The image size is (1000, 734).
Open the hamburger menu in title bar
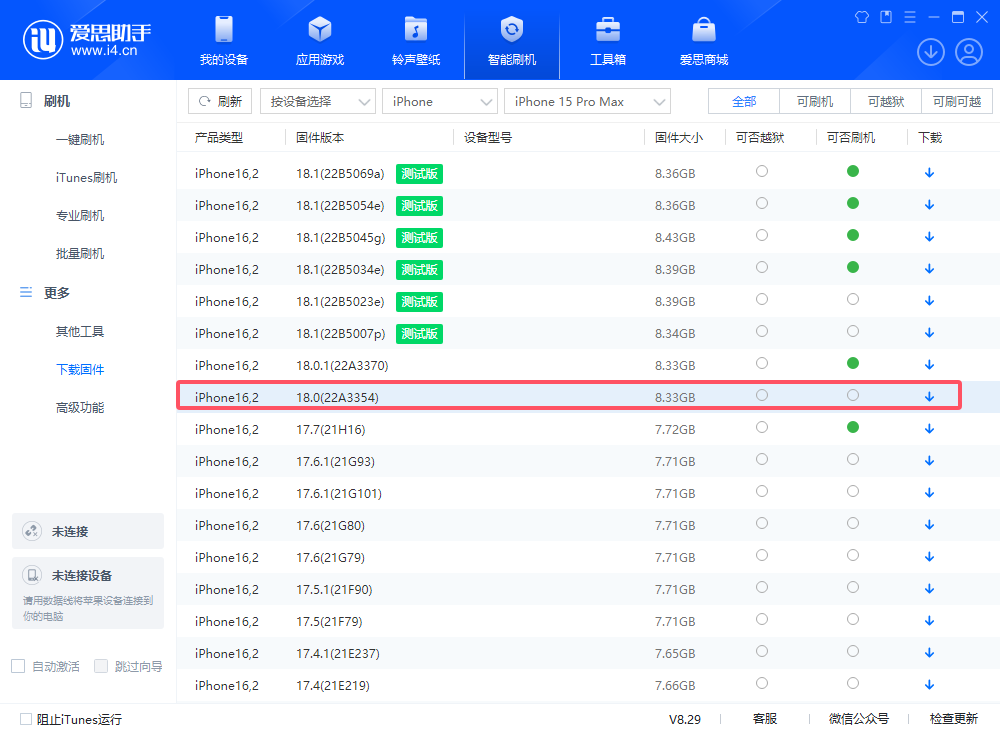pos(908,16)
